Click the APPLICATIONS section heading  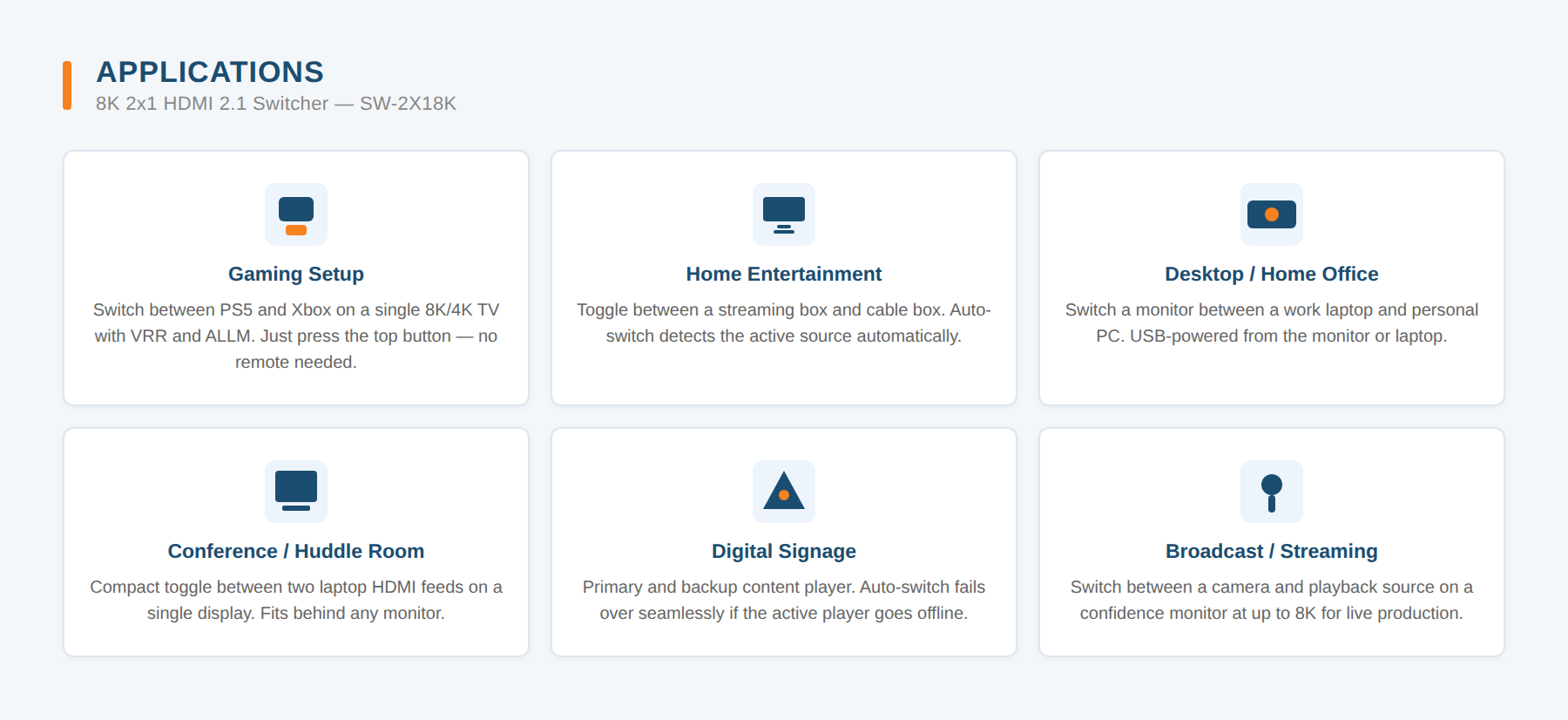click(210, 71)
